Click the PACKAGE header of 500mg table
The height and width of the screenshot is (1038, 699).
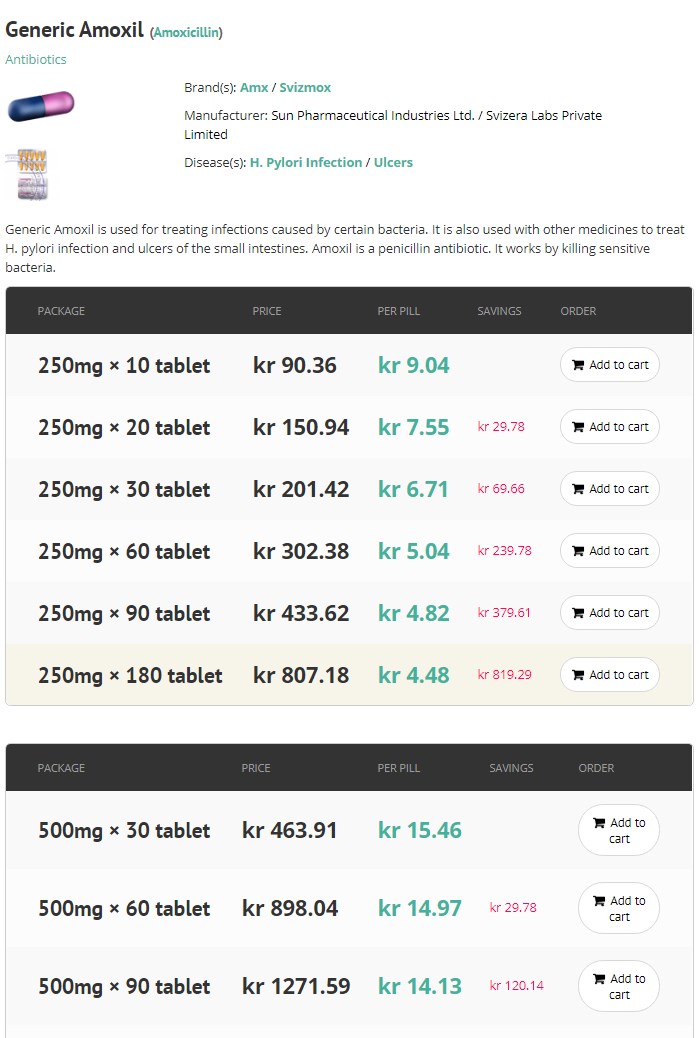61,768
